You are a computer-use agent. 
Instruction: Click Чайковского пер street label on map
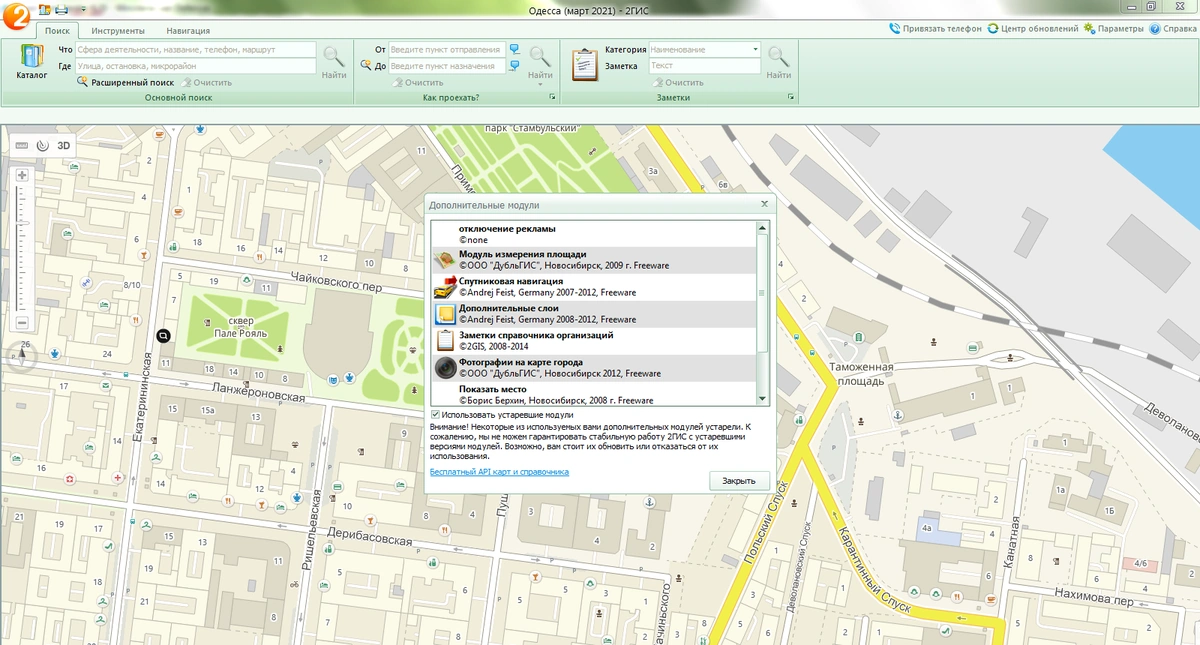[x=335, y=279]
